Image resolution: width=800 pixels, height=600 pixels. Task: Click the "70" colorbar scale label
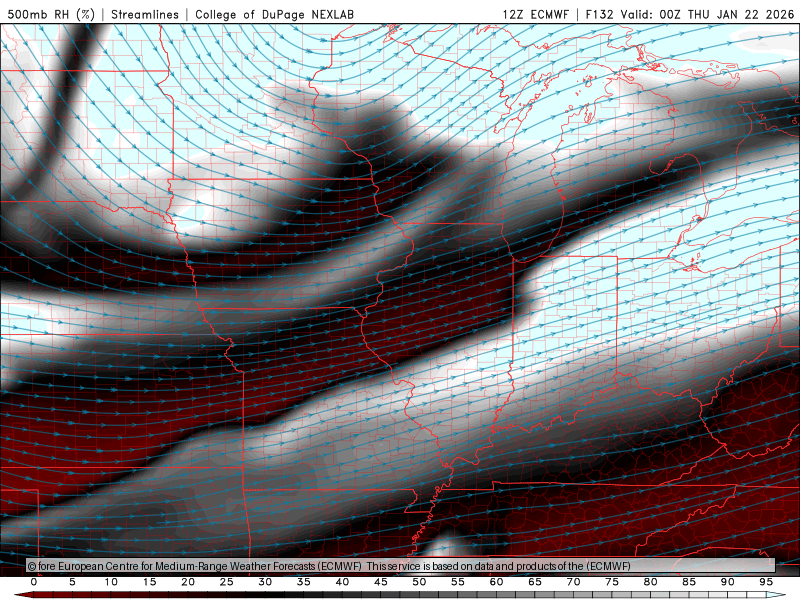(573, 582)
